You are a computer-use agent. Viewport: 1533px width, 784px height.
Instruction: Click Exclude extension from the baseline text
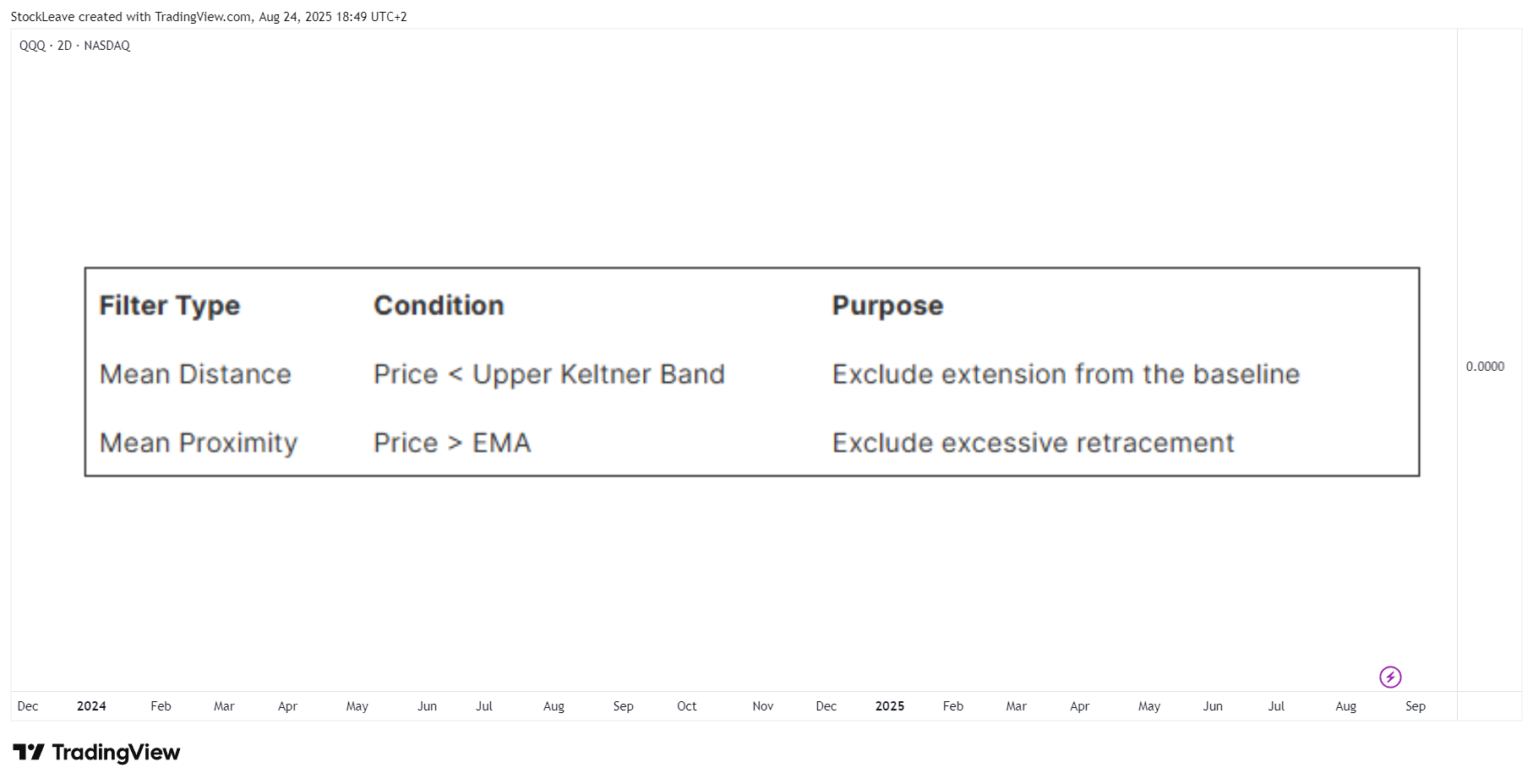[1066, 374]
